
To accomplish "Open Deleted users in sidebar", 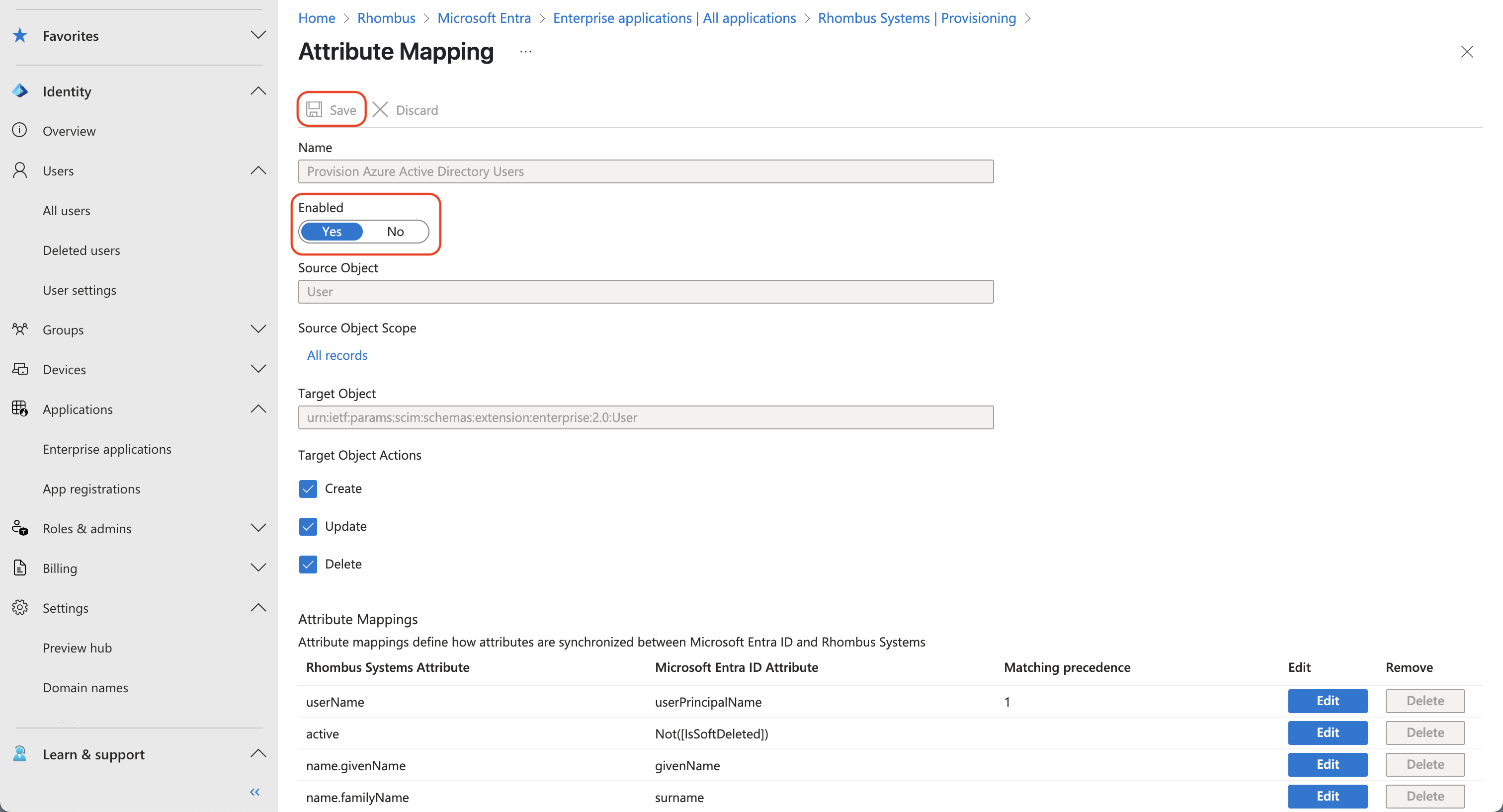I will [x=81, y=249].
